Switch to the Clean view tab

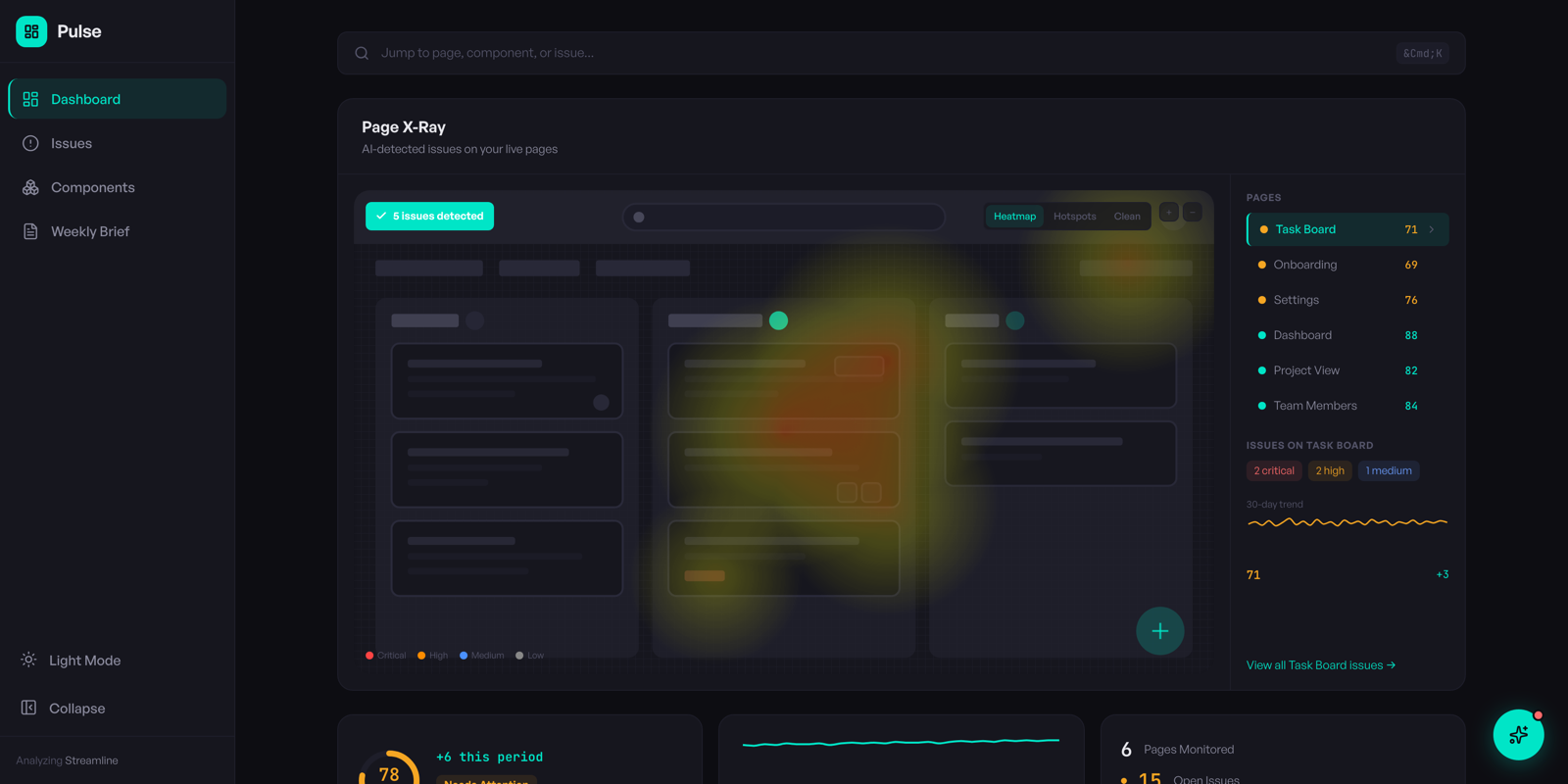(1127, 217)
